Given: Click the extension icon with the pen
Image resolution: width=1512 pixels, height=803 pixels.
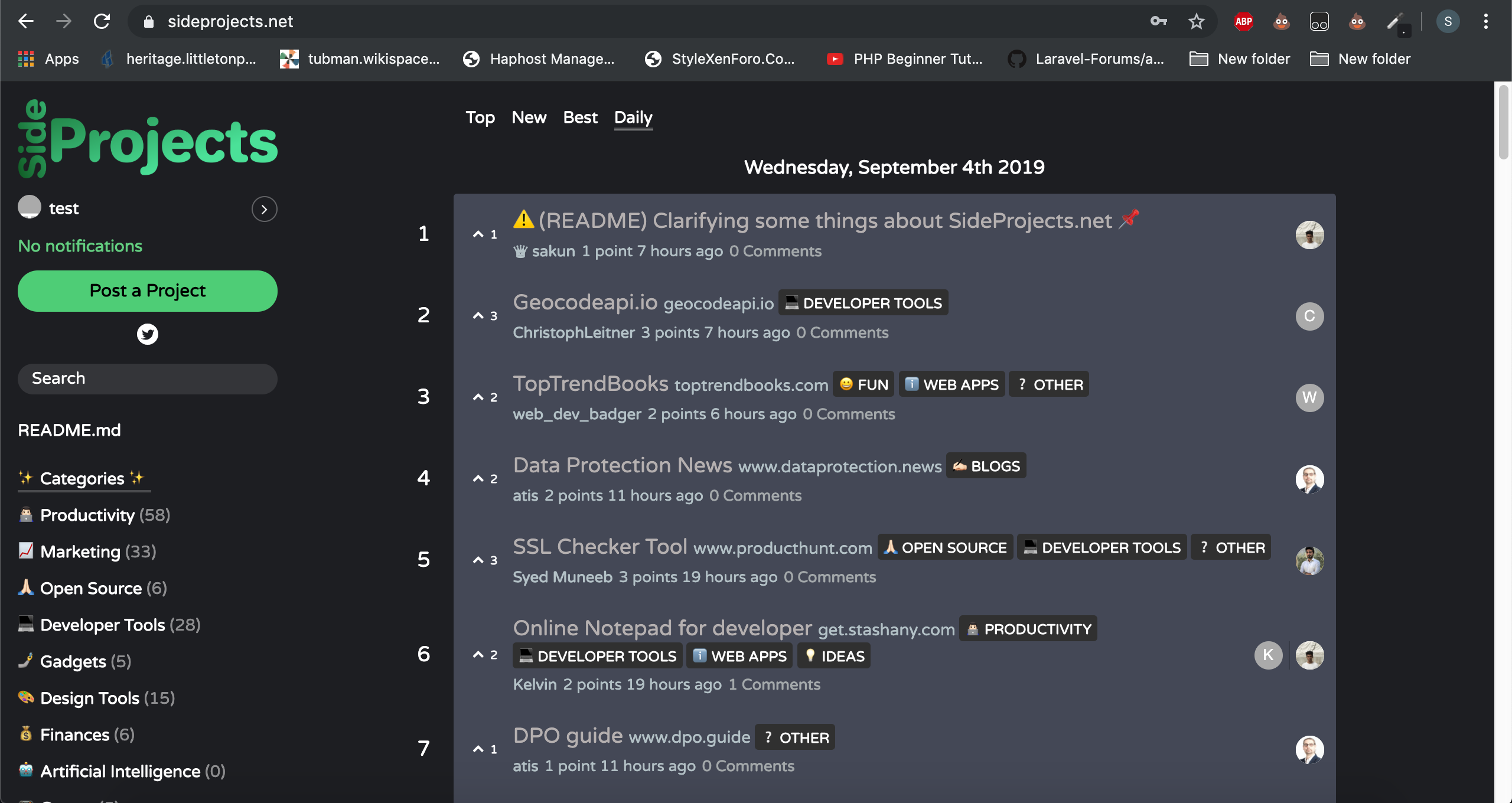Looking at the screenshot, I should tap(1397, 22).
